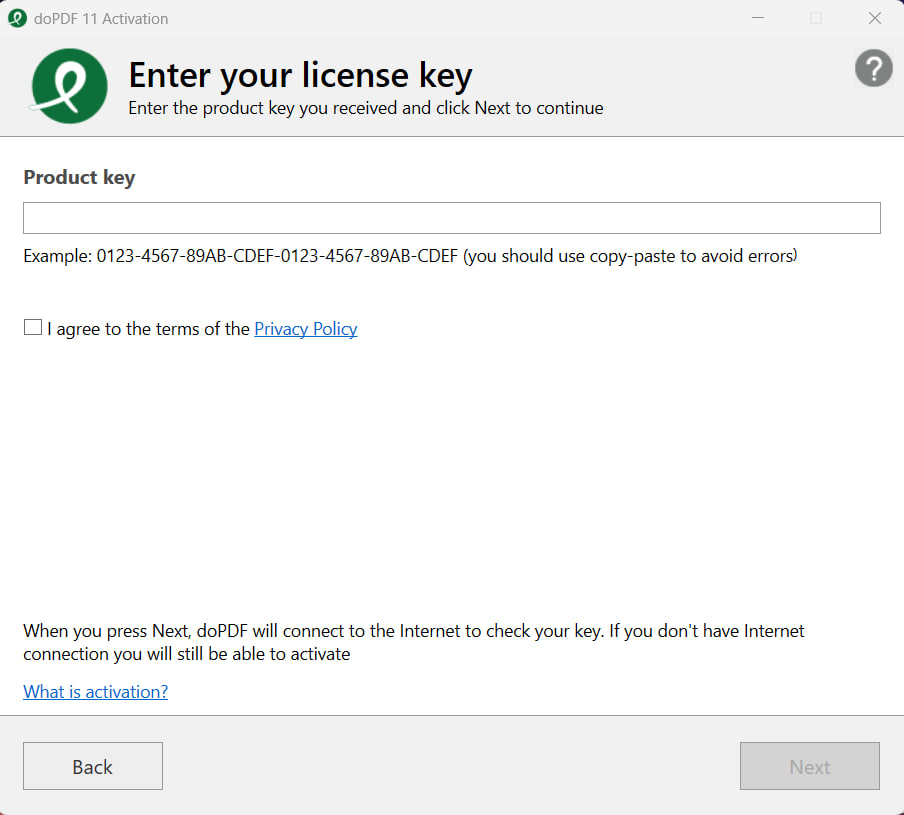Tick the Privacy Policy agreement checkbox

pyautogui.click(x=33, y=327)
